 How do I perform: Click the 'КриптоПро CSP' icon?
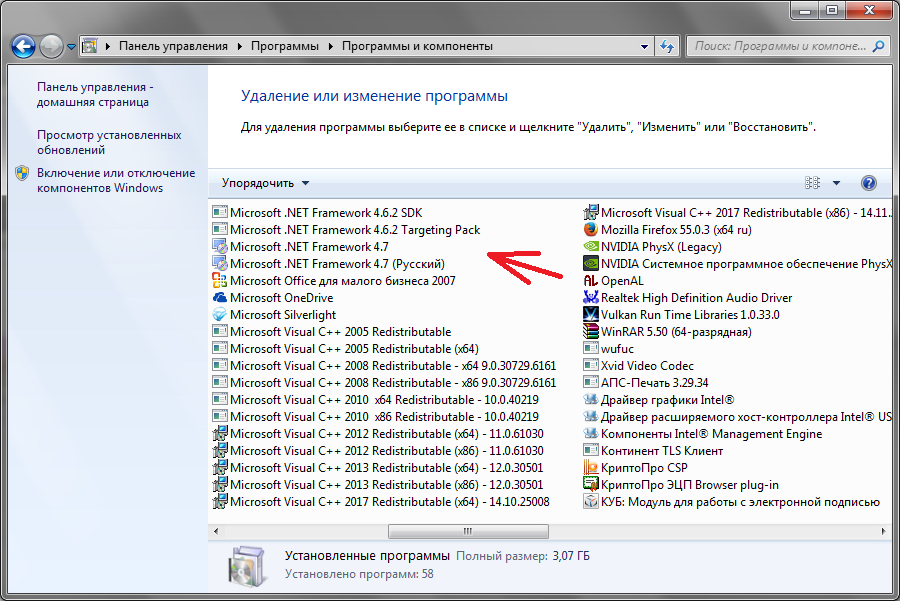(591, 468)
